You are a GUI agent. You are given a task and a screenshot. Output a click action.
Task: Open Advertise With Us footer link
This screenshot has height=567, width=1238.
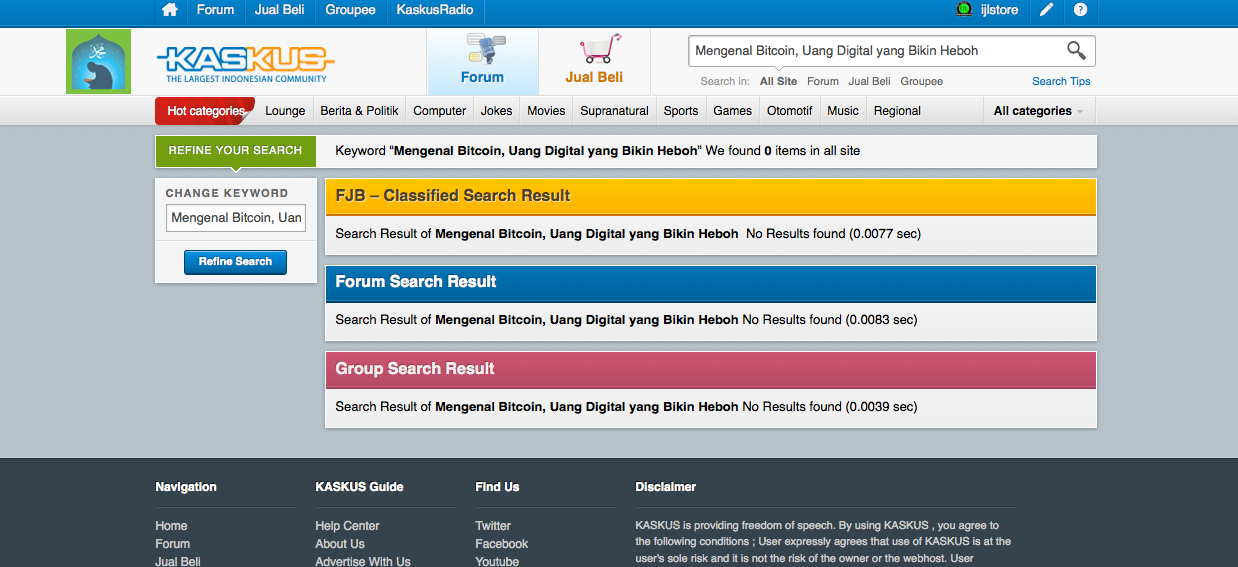click(363, 561)
